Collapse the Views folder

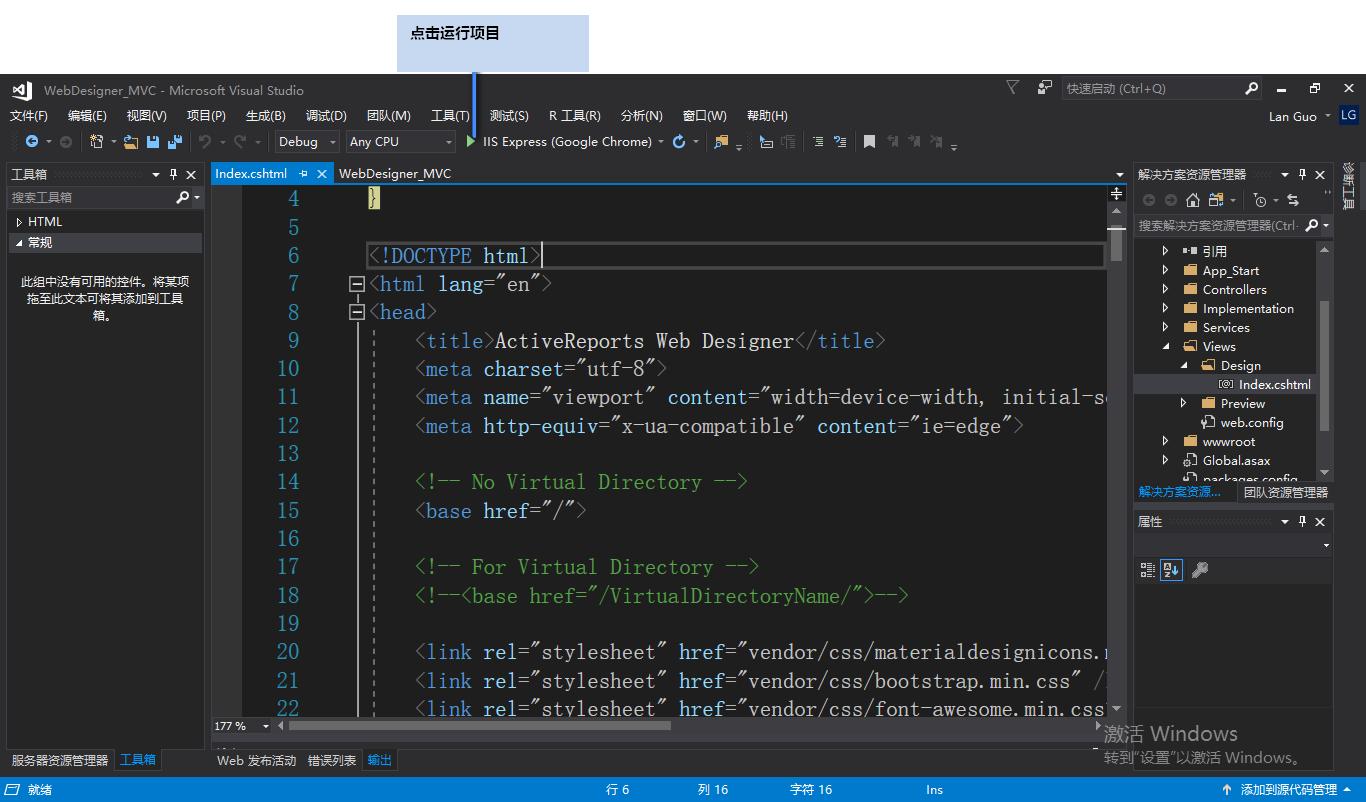1163,346
